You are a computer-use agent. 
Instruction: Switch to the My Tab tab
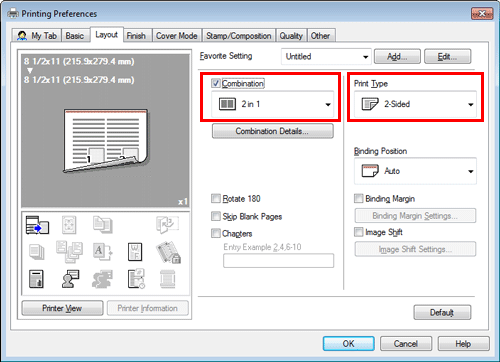(x=37, y=36)
